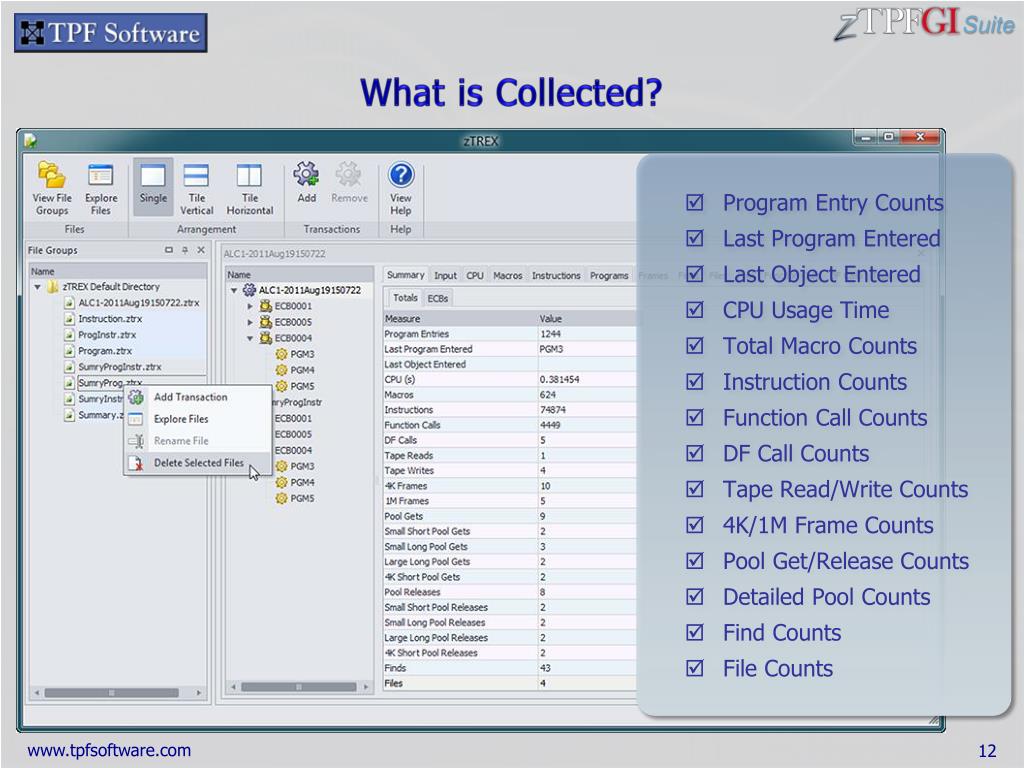Toggle the Detailed Pool Counts checkbox
Image resolution: width=1024 pixels, height=768 pixels.
(695, 596)
